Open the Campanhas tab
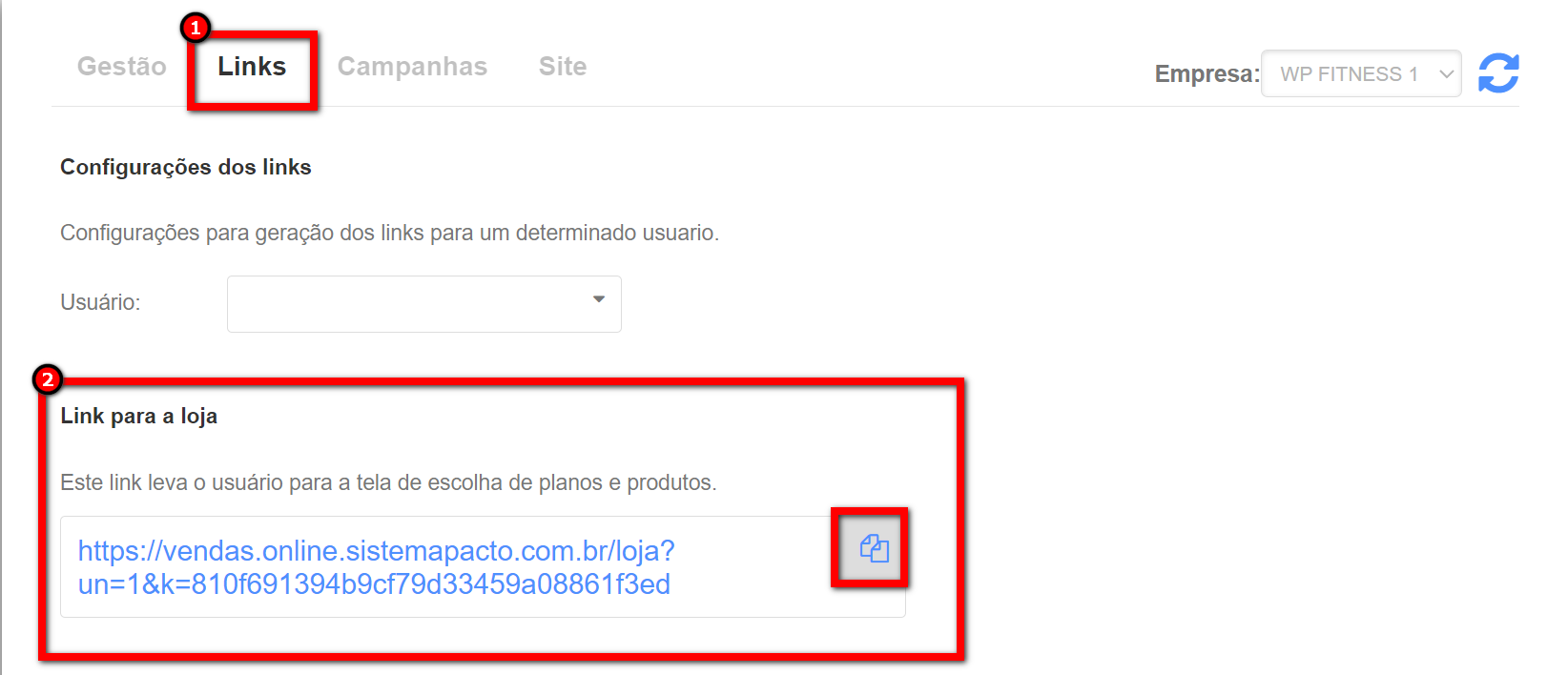Image resolution: width=1568 pixels, height=675 pixels. (412, 66)
